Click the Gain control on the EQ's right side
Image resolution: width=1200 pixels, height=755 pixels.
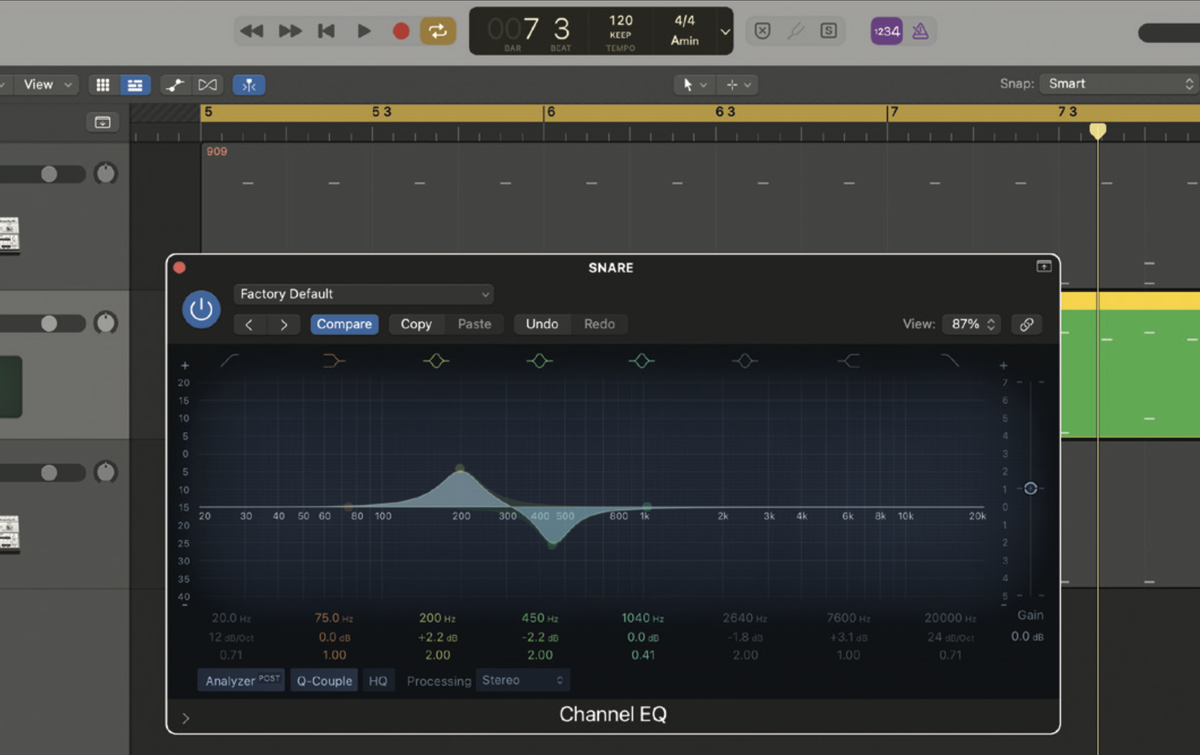pyautogui.click(x=1030, y=488)
